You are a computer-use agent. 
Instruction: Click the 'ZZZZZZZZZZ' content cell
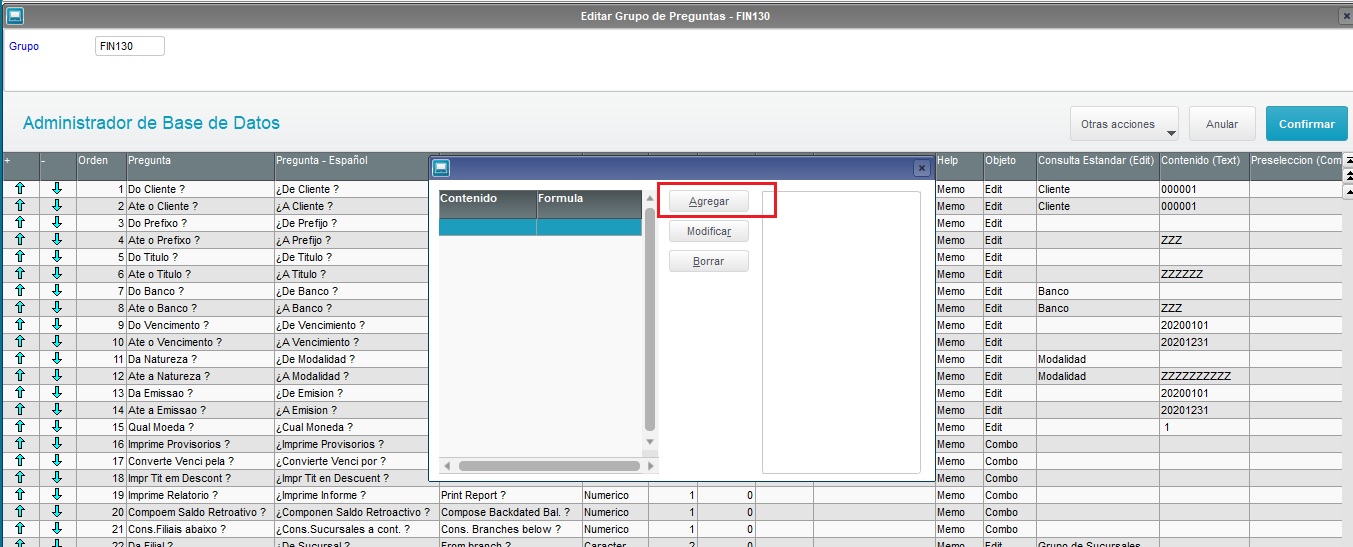pos(1204,376)
